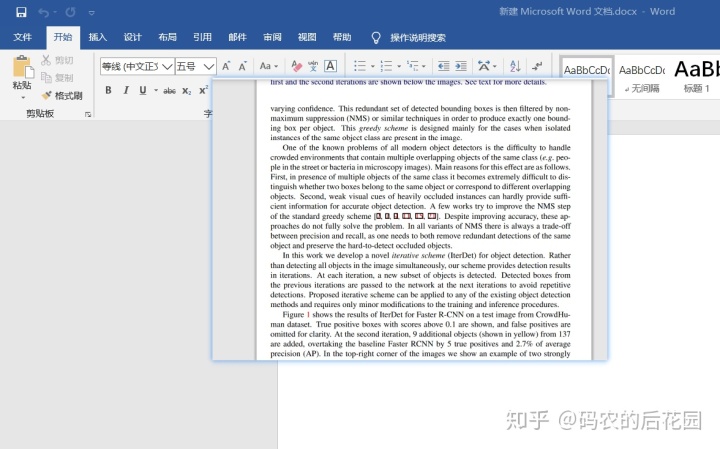This screenshot has height=449, width=720.
Task: Clear all formatting with eraser icon
Action: click(x=297, y=66)
